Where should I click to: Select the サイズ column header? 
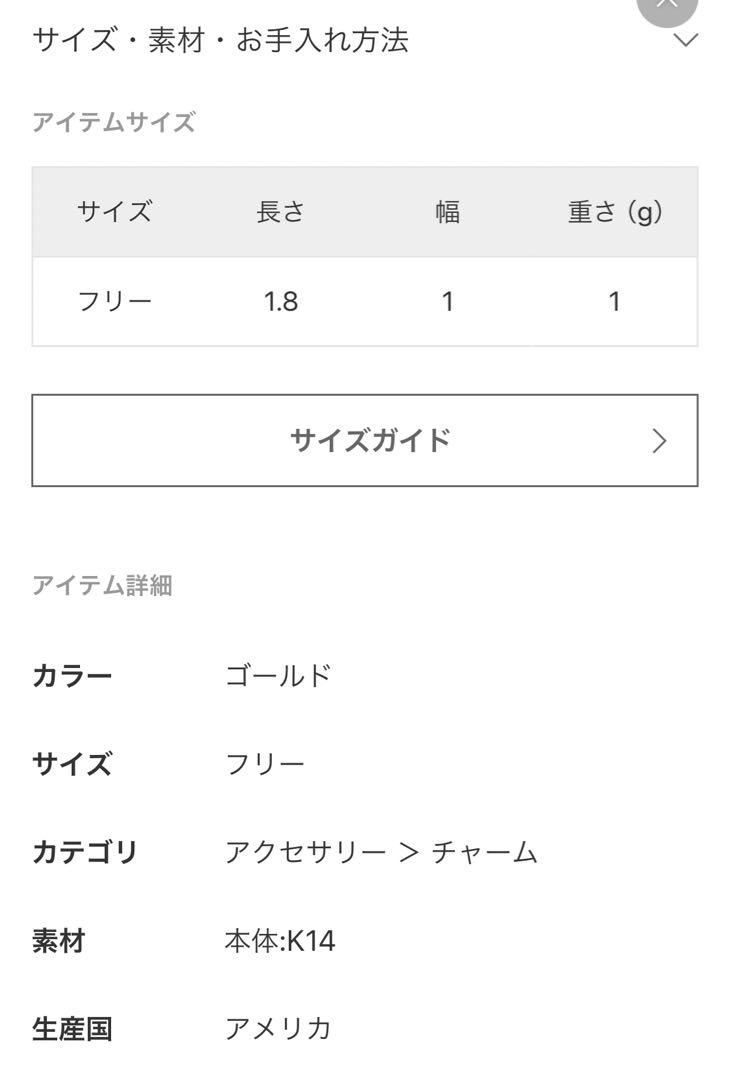114,211
